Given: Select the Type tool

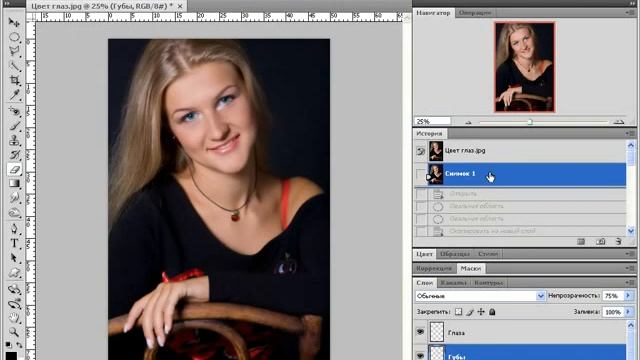Looking at the screenshot, I should pyautogui.click(x=14, y=243).
